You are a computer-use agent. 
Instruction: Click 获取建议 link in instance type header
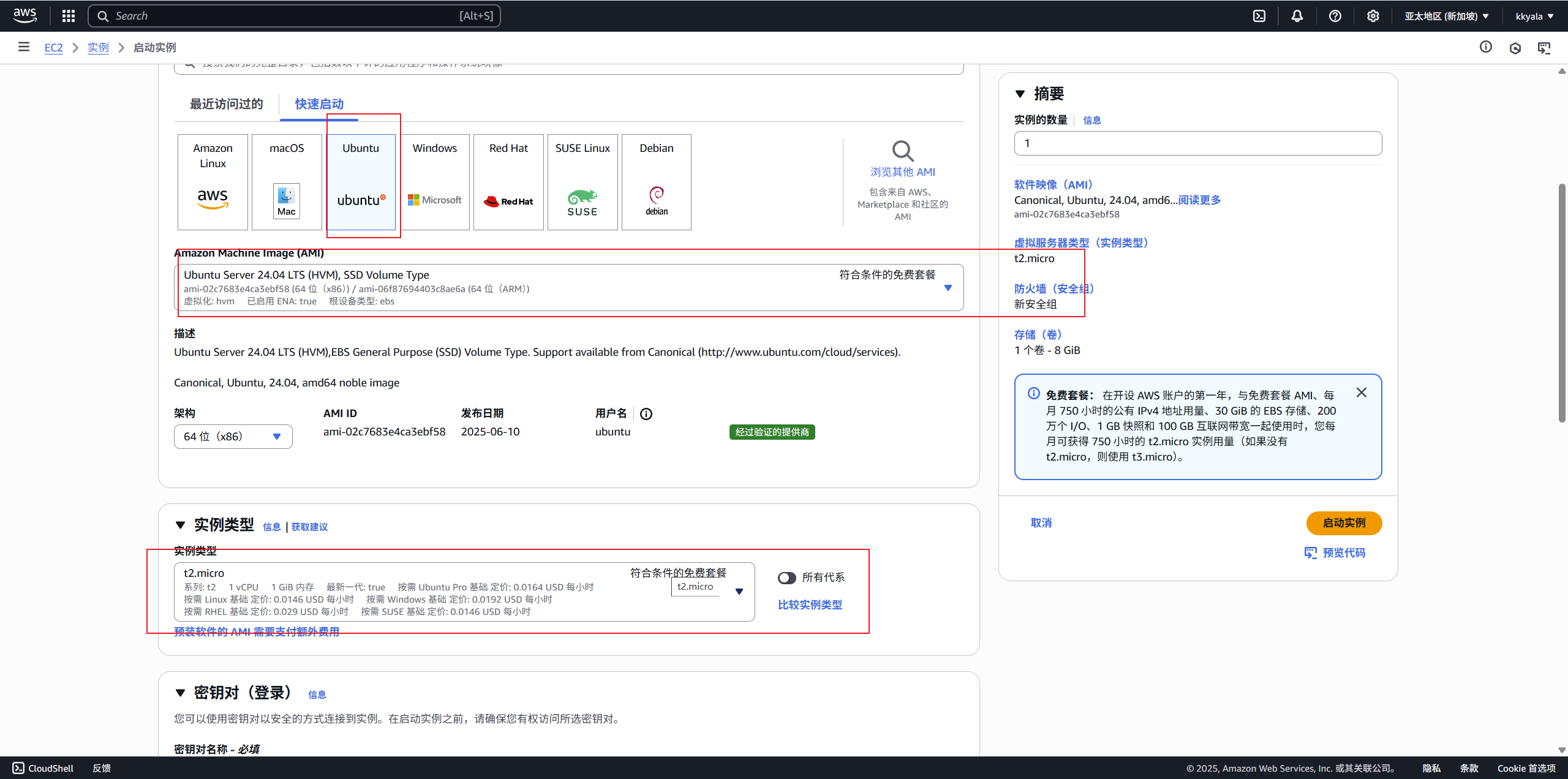coord(309,527)
